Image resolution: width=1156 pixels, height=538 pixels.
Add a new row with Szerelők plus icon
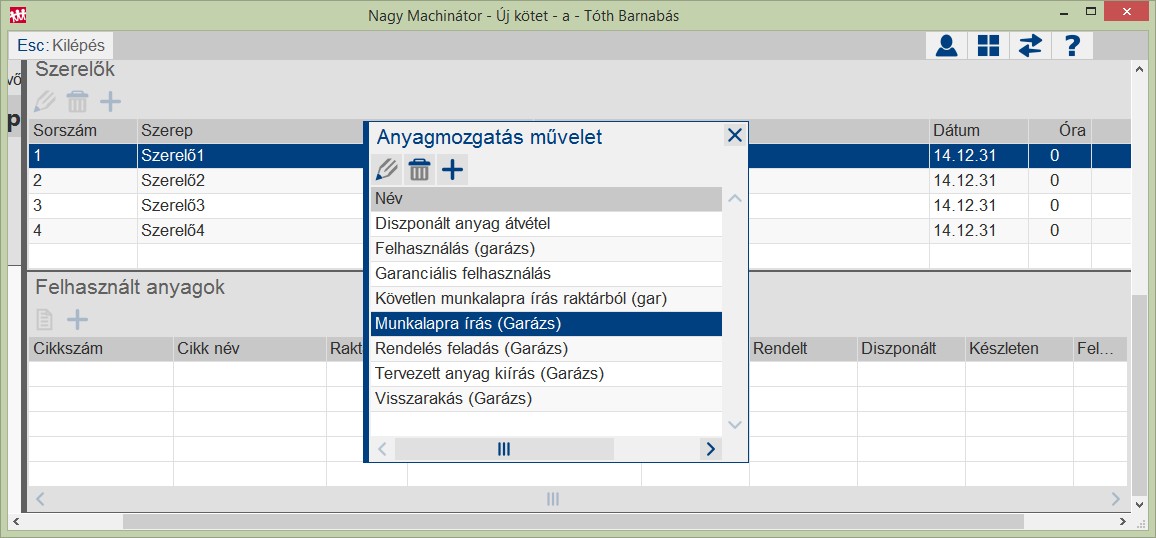(110, 101)
